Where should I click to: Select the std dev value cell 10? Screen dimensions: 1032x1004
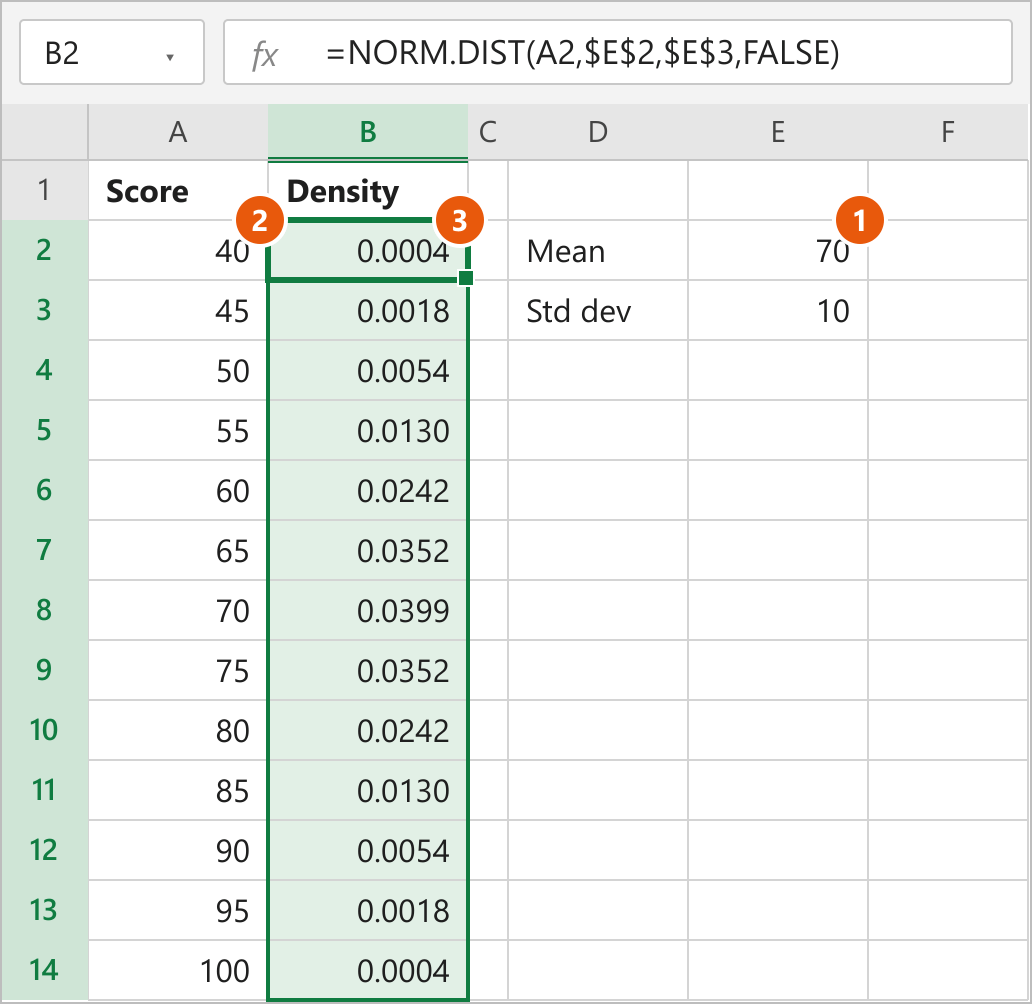point(778,310)
